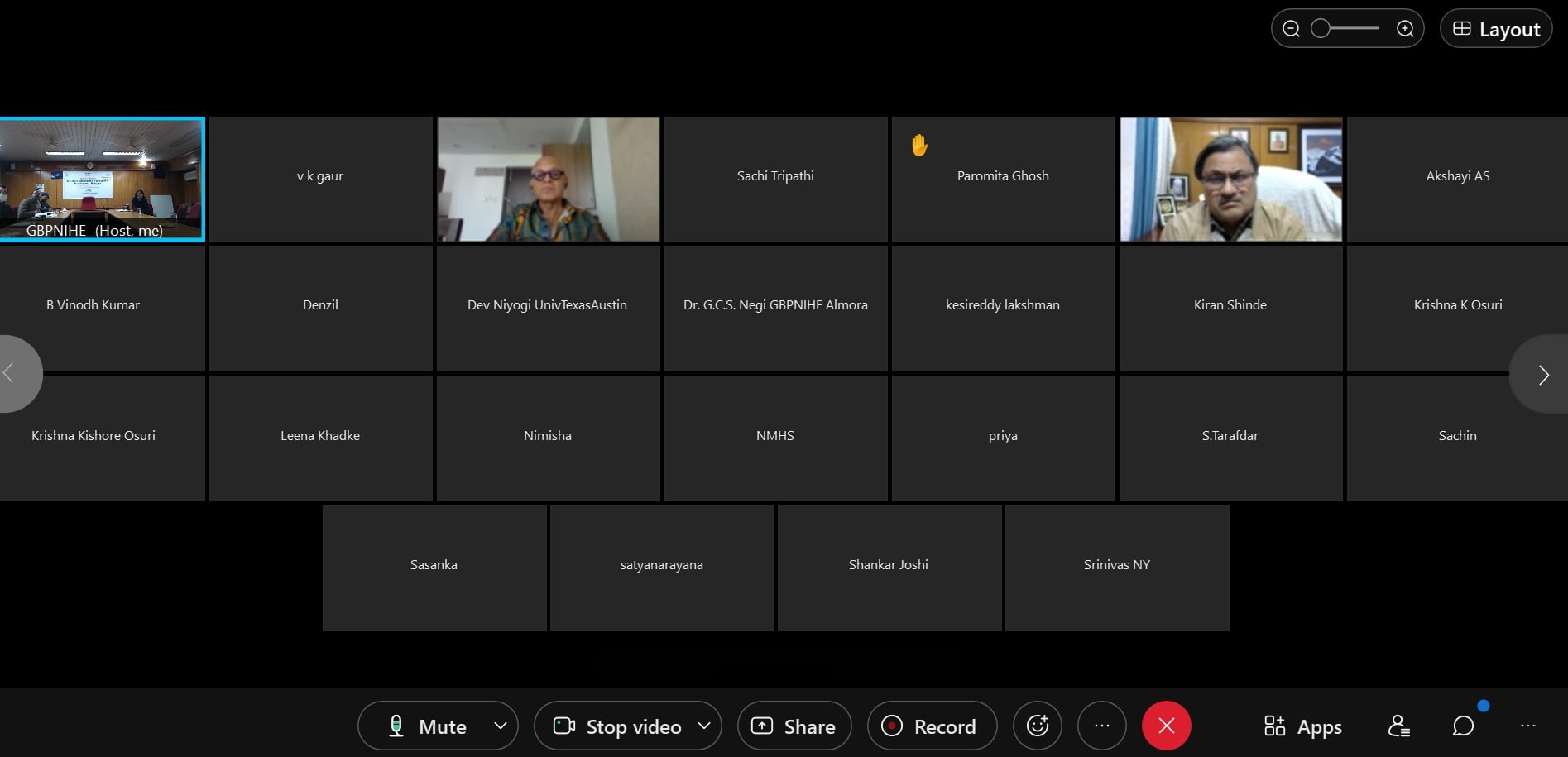Viewport: 1568px width, 757px height.
Task: Open the chat panel icon
Action: 1463,726
